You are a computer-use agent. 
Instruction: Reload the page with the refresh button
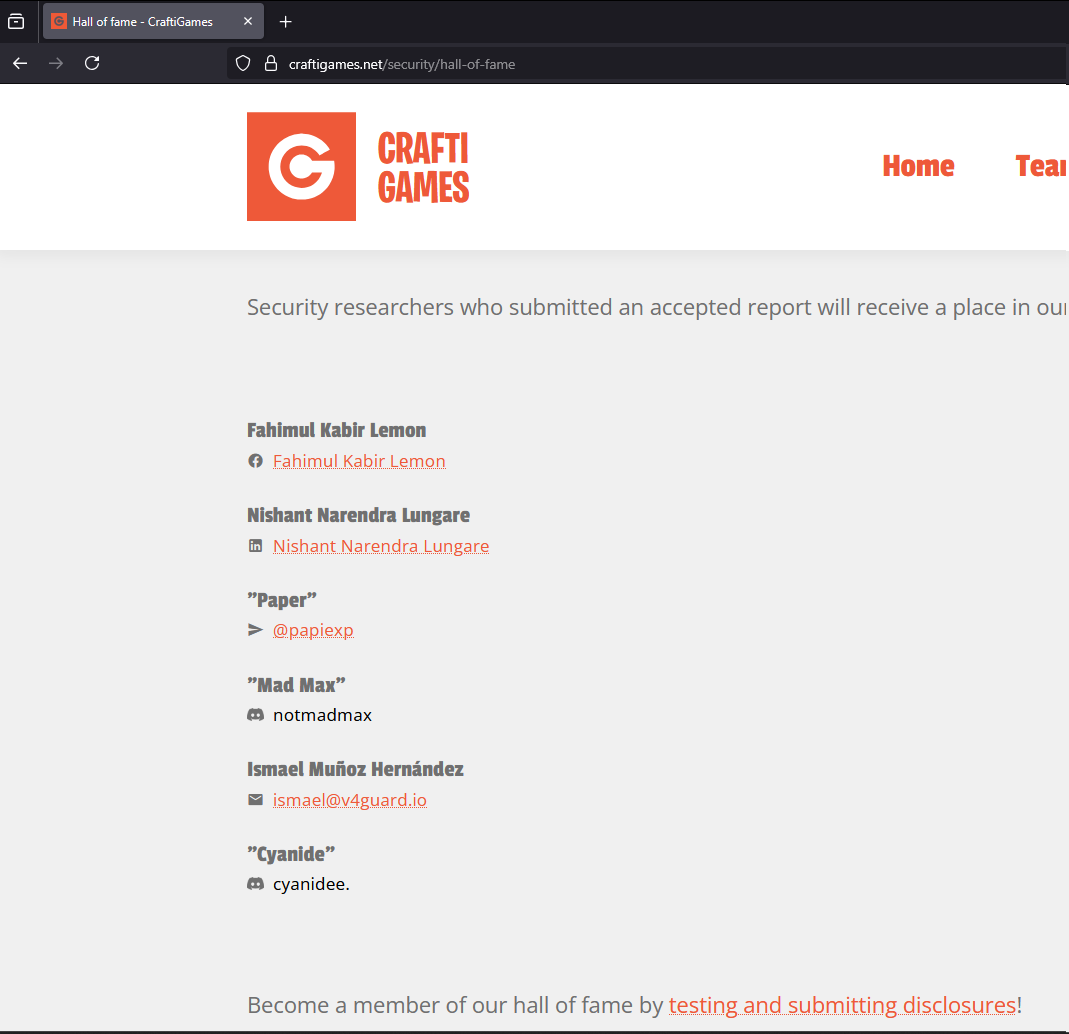[x=92, y=64]
